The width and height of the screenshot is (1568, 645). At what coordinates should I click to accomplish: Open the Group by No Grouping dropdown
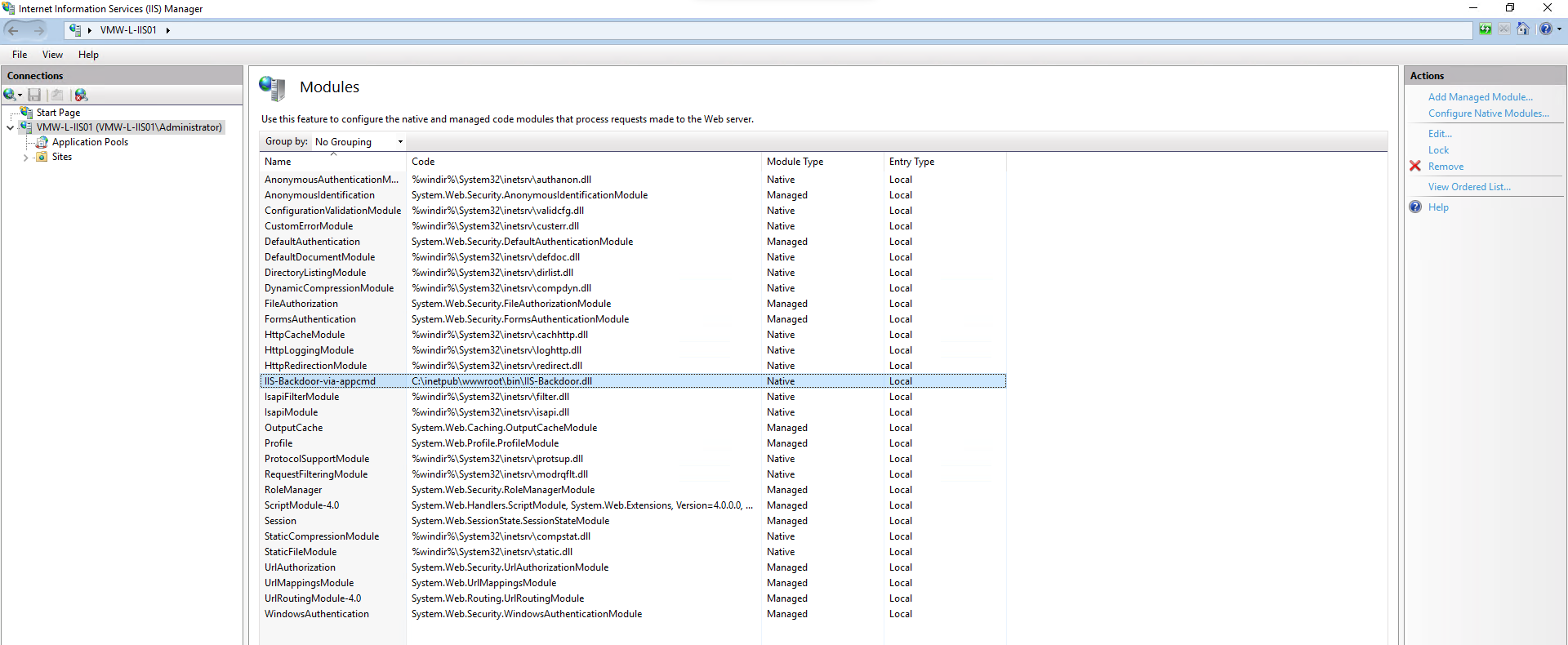coord(359,141)
